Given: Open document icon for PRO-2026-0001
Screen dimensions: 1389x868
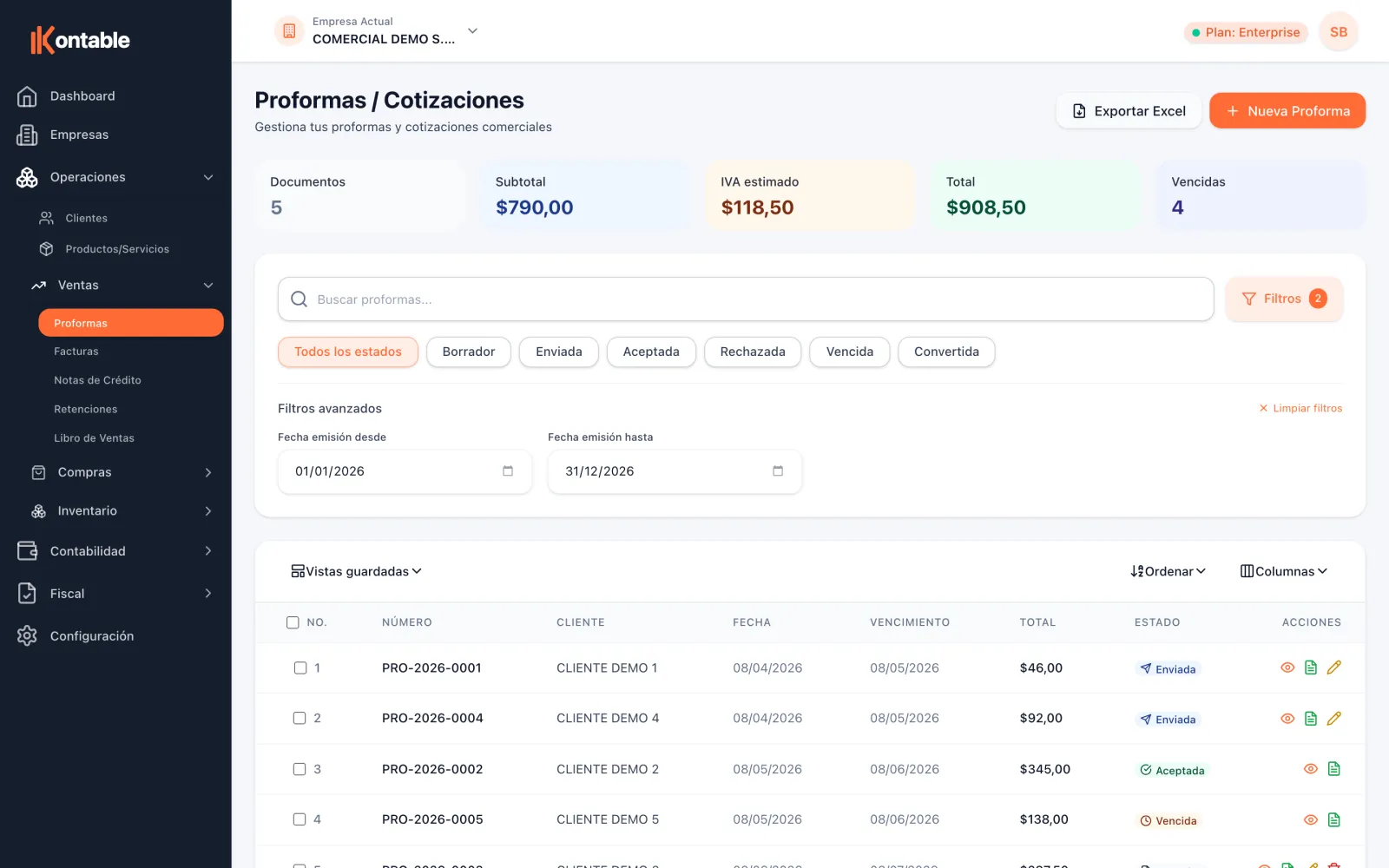Looking at the screenshot, I should click(x=1311, y=667).
